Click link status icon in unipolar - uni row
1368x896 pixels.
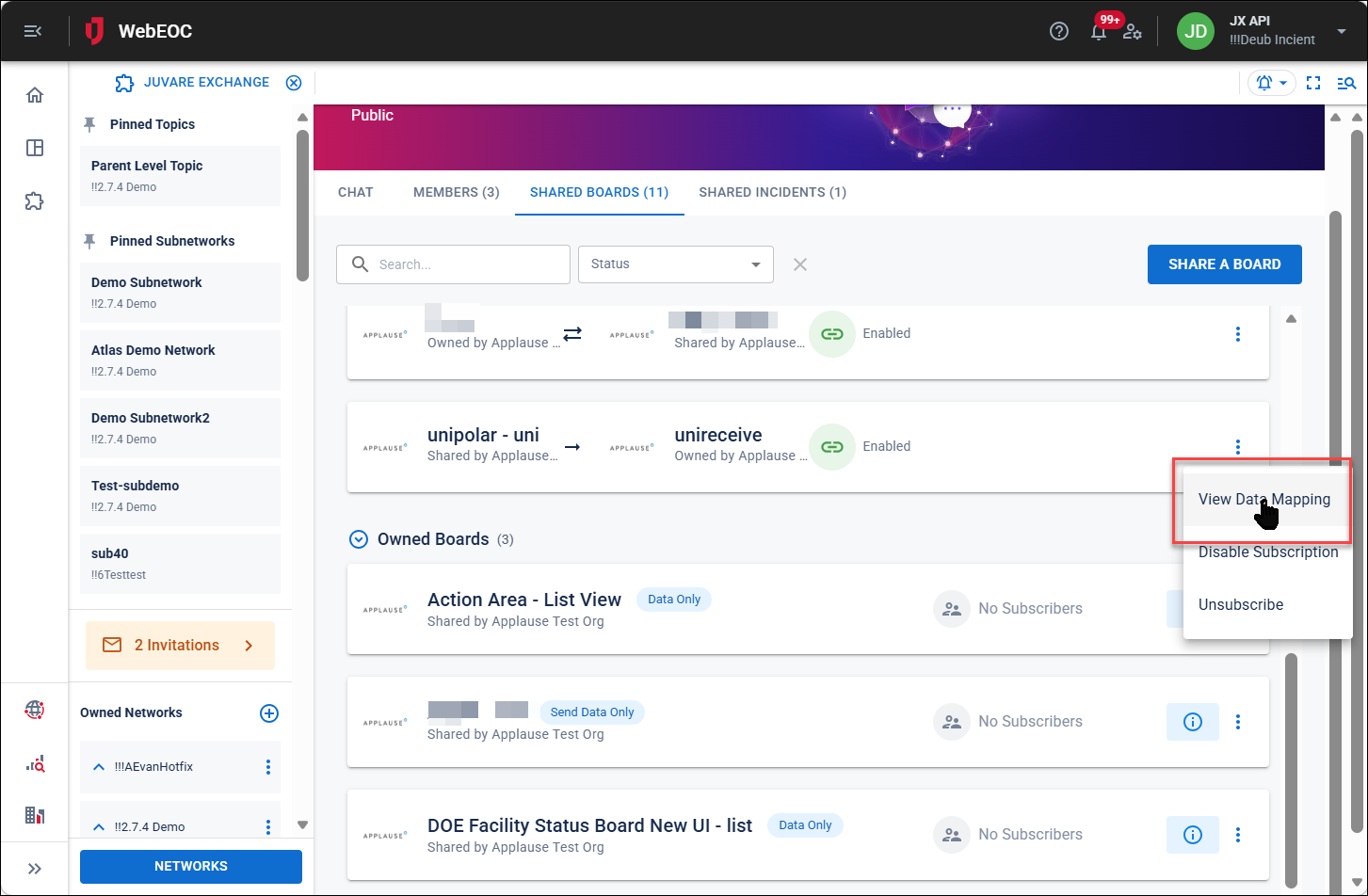click(832, 447)
